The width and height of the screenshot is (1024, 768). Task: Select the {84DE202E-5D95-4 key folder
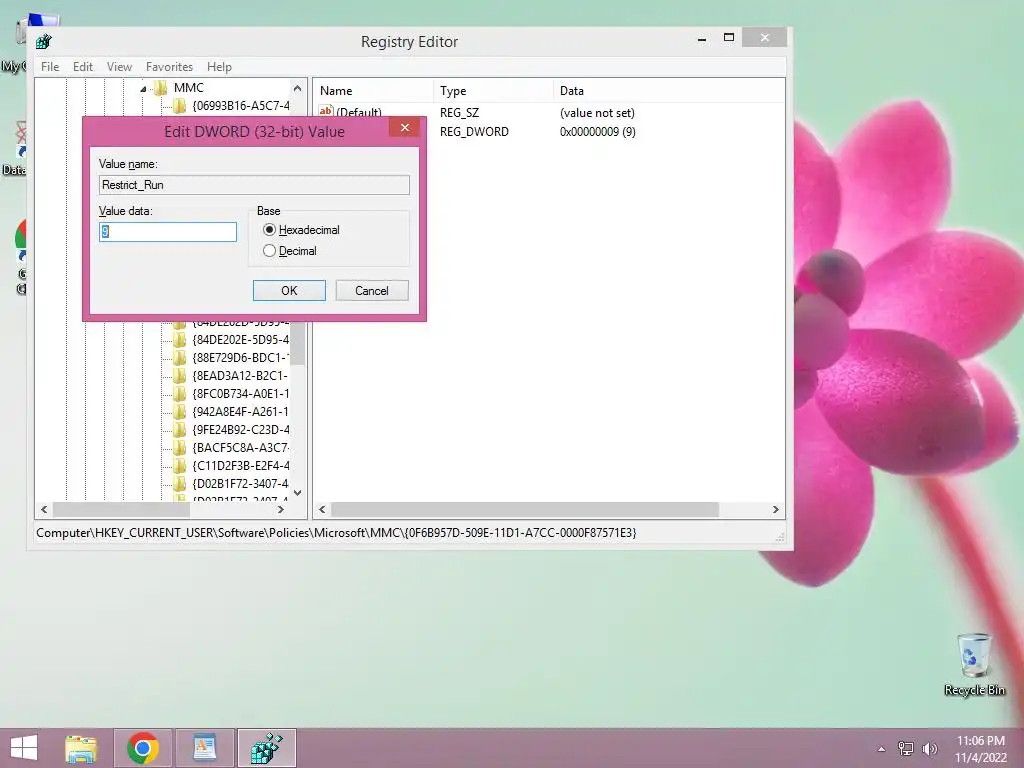[x=240, y=340]
